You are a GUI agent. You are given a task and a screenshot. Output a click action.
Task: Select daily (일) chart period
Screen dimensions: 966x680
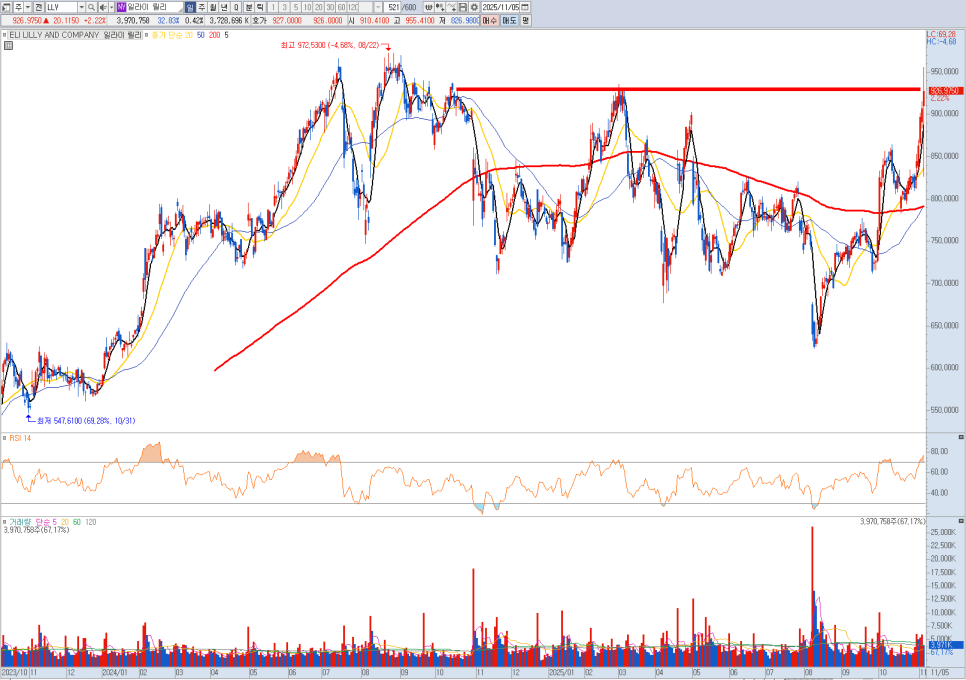click(190, 7)
